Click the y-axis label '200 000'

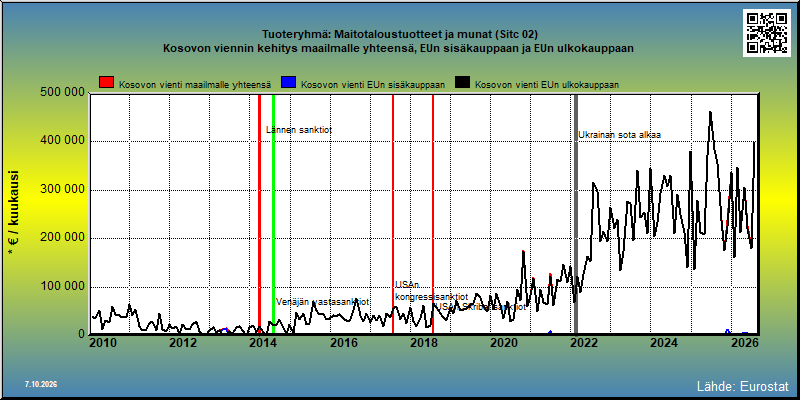click(62, 238)
